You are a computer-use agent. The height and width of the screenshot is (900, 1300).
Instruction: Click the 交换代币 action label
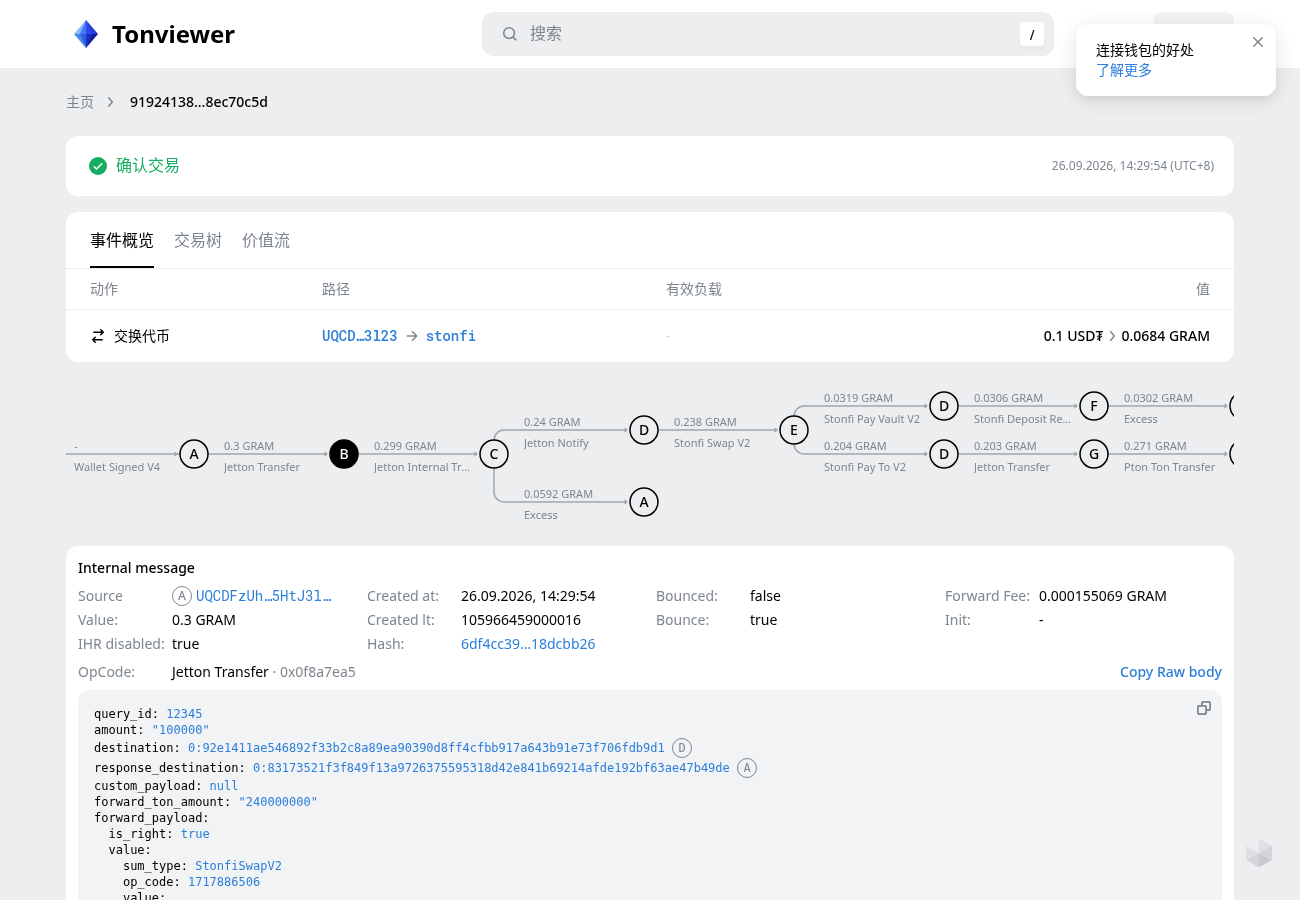[142, 336]
